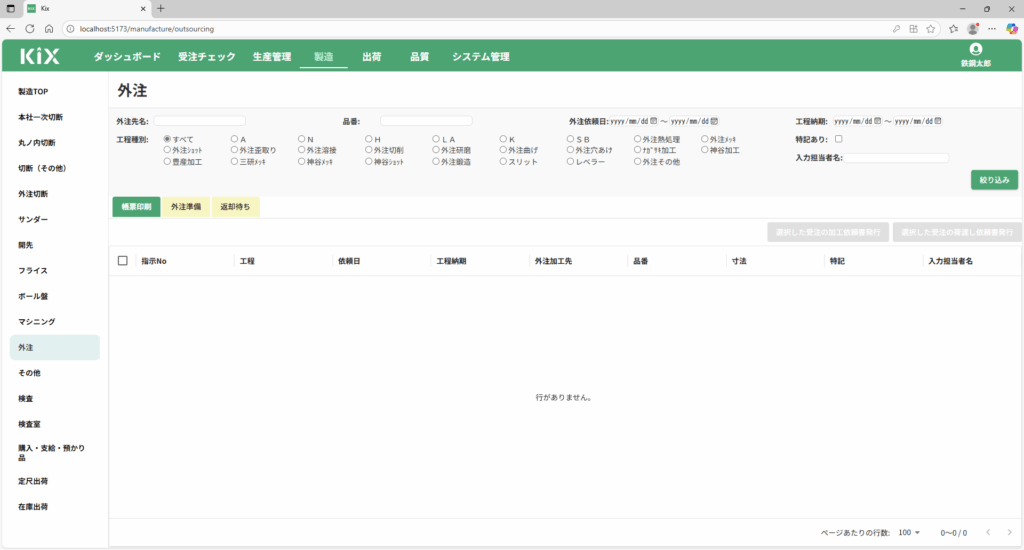Image resolution: width=1024 pixels, height=550 pixels.
Task: Open マシニング in the sidebar
Action: coord(36,322)
